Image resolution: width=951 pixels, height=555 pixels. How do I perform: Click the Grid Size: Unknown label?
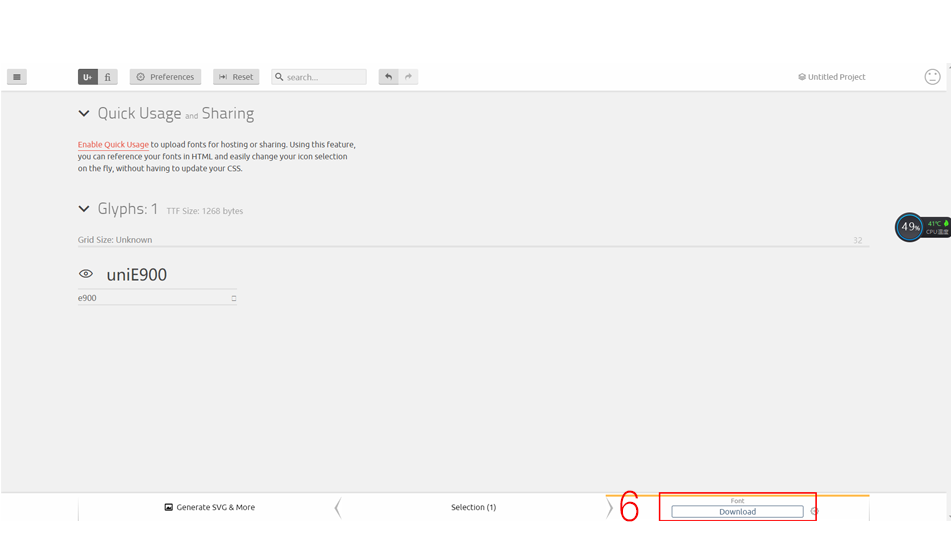click(x=115, y=240)
